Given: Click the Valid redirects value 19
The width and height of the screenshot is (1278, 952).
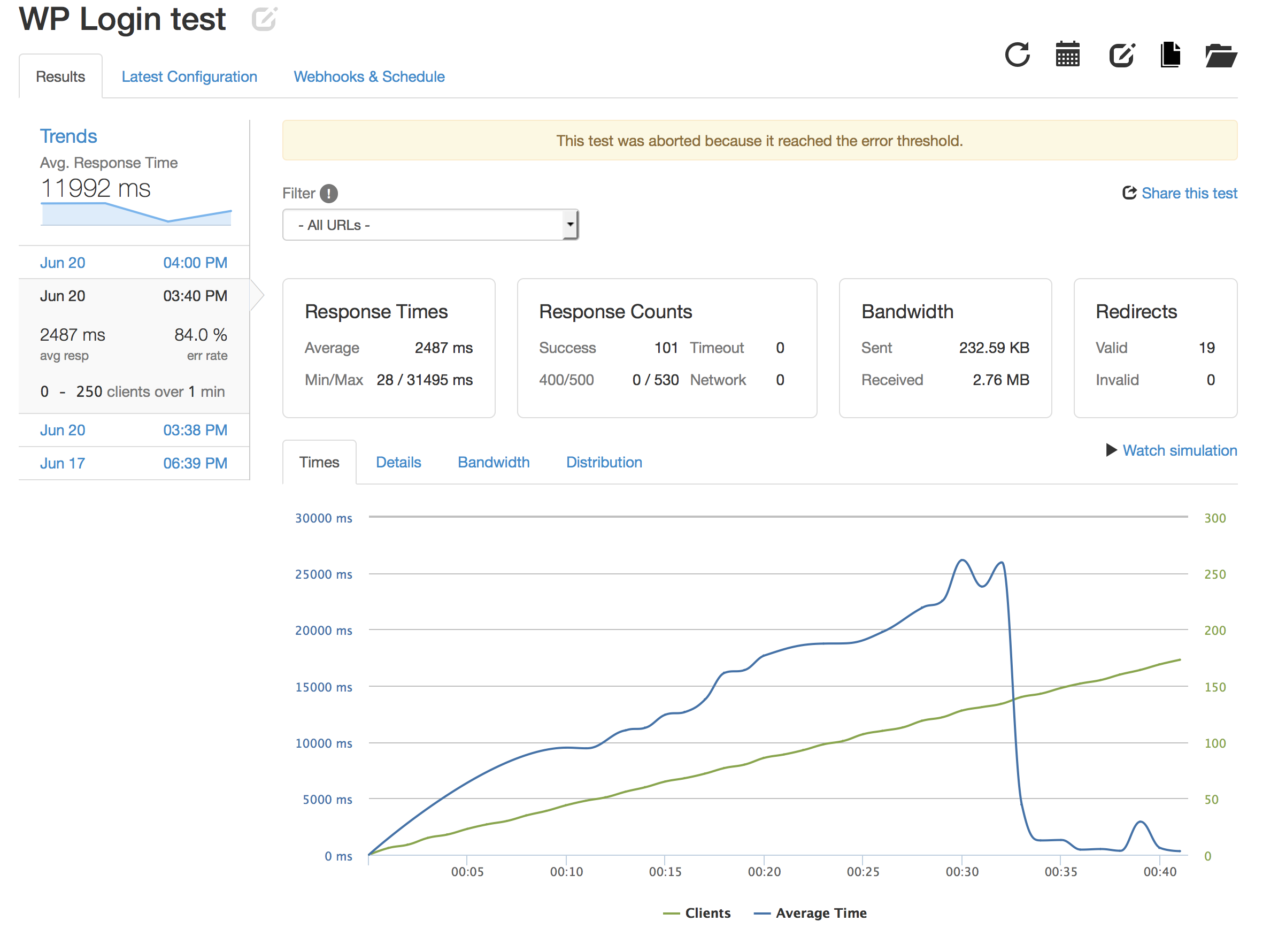Looking at the screenshot, I should (1206, 348).
